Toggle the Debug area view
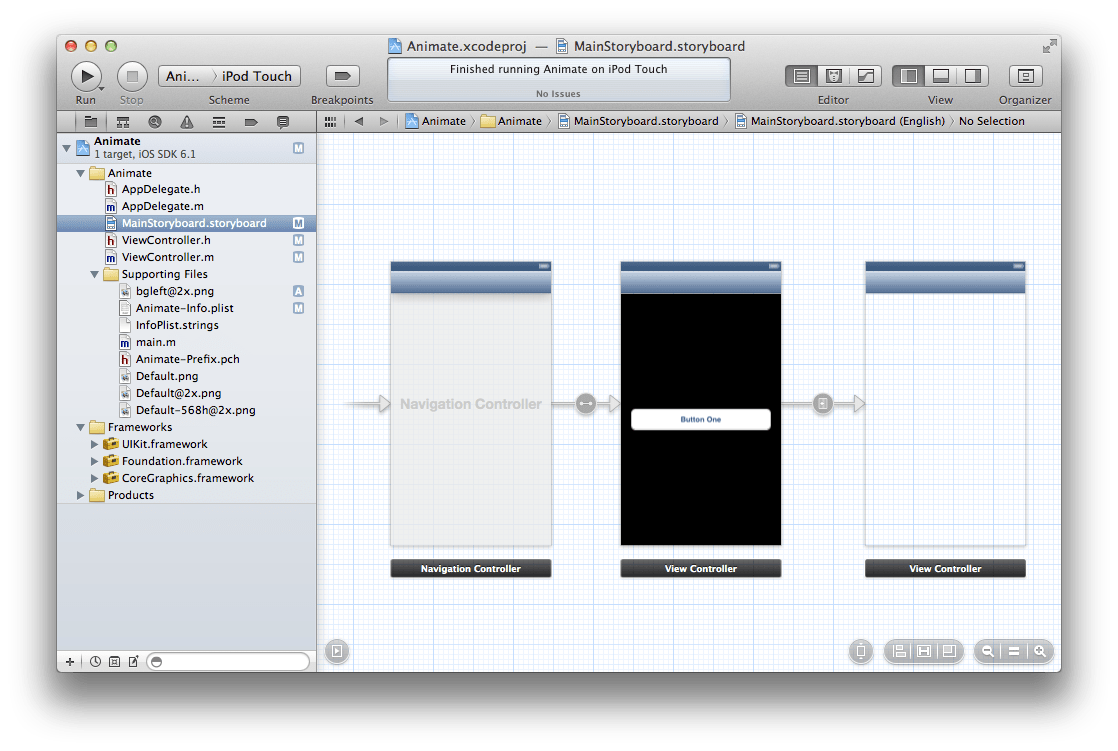Image resolution: width=1118 pixels, height=751 pixels. pos(940,76)
